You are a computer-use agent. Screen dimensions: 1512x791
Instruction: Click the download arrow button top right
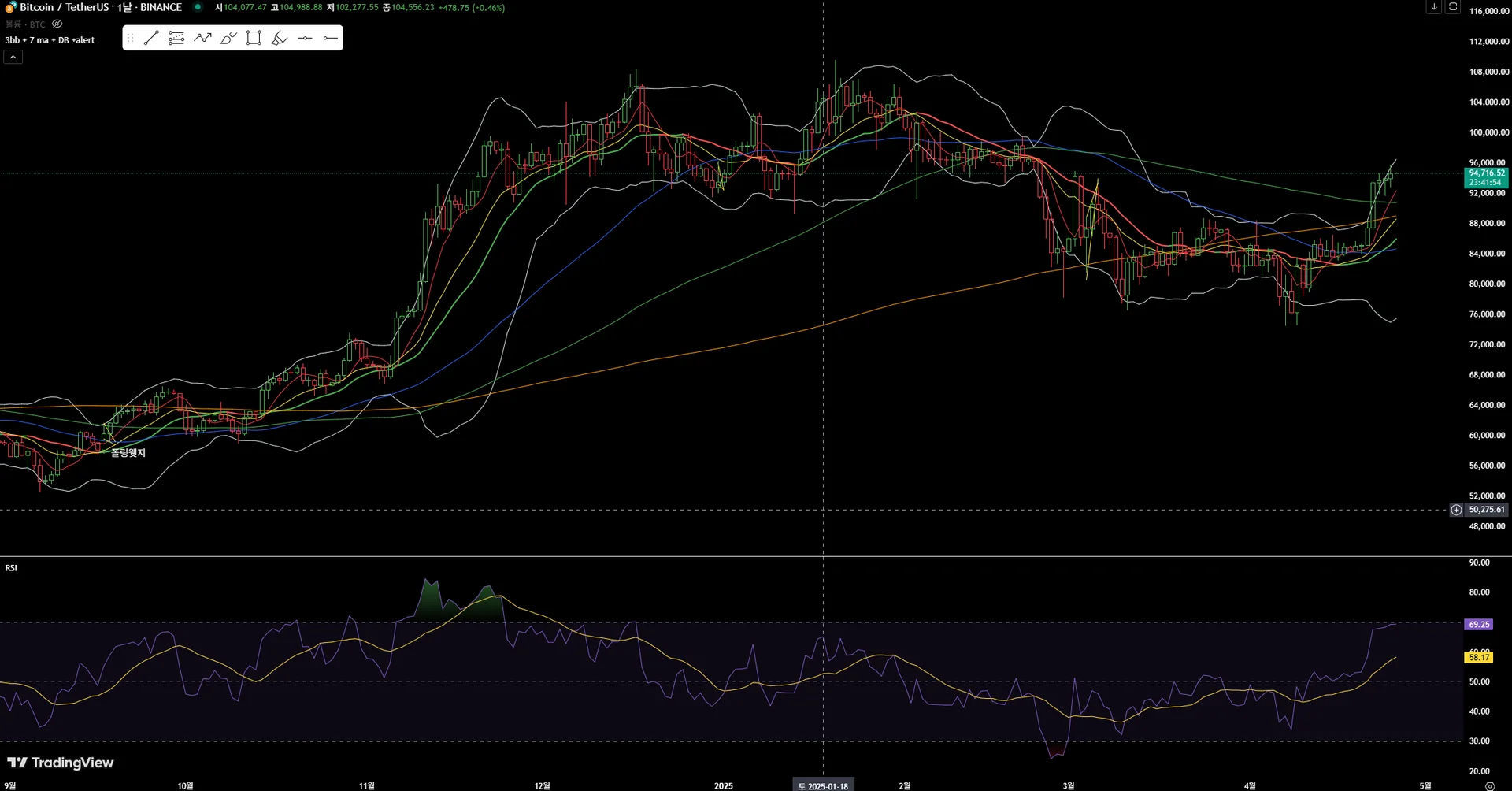pyautogui.click(x=1434, y=6)
